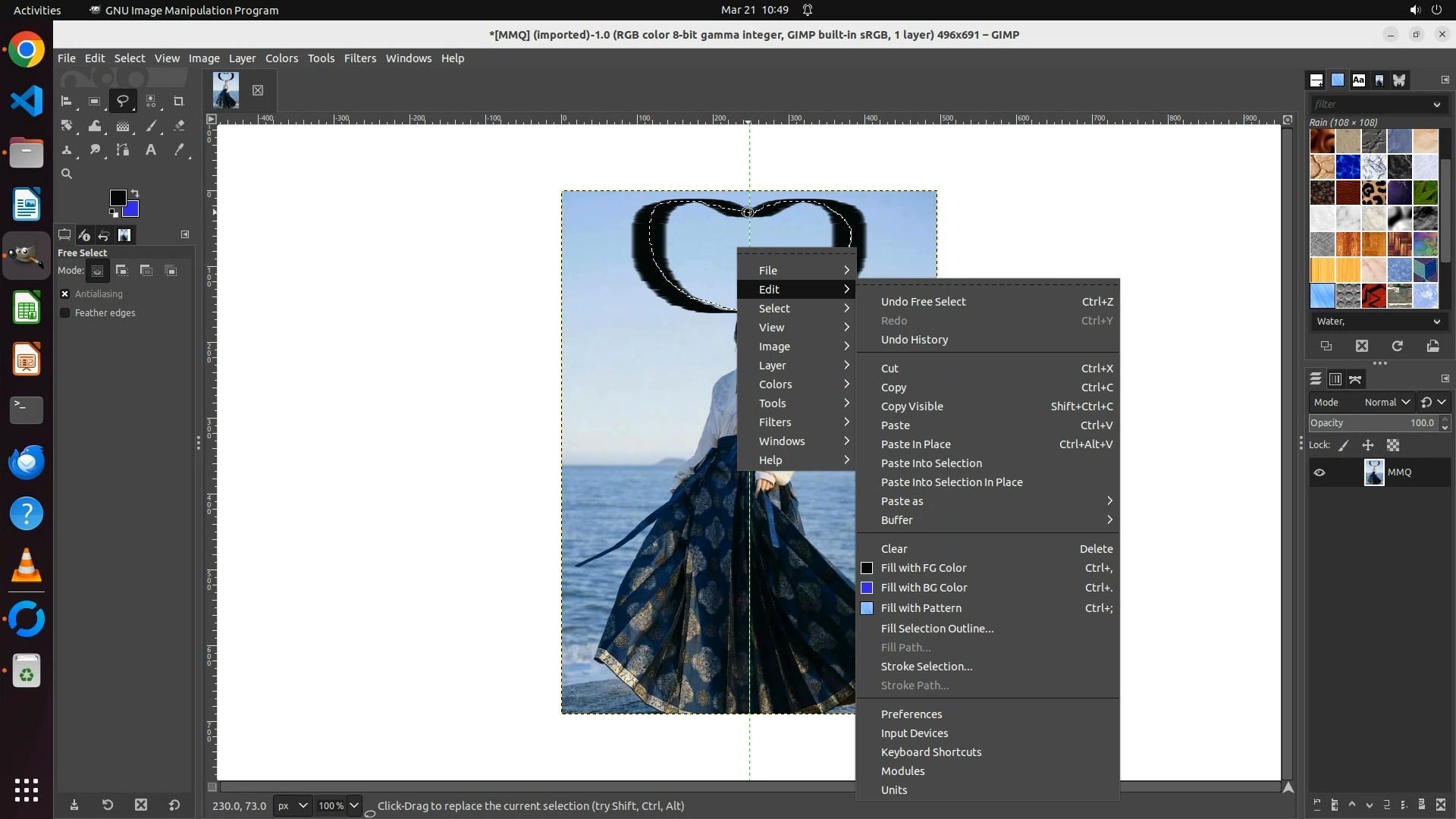Pick the Eraser tool
The width and height of the screenshot is (1456, 819).
[179, 126]
